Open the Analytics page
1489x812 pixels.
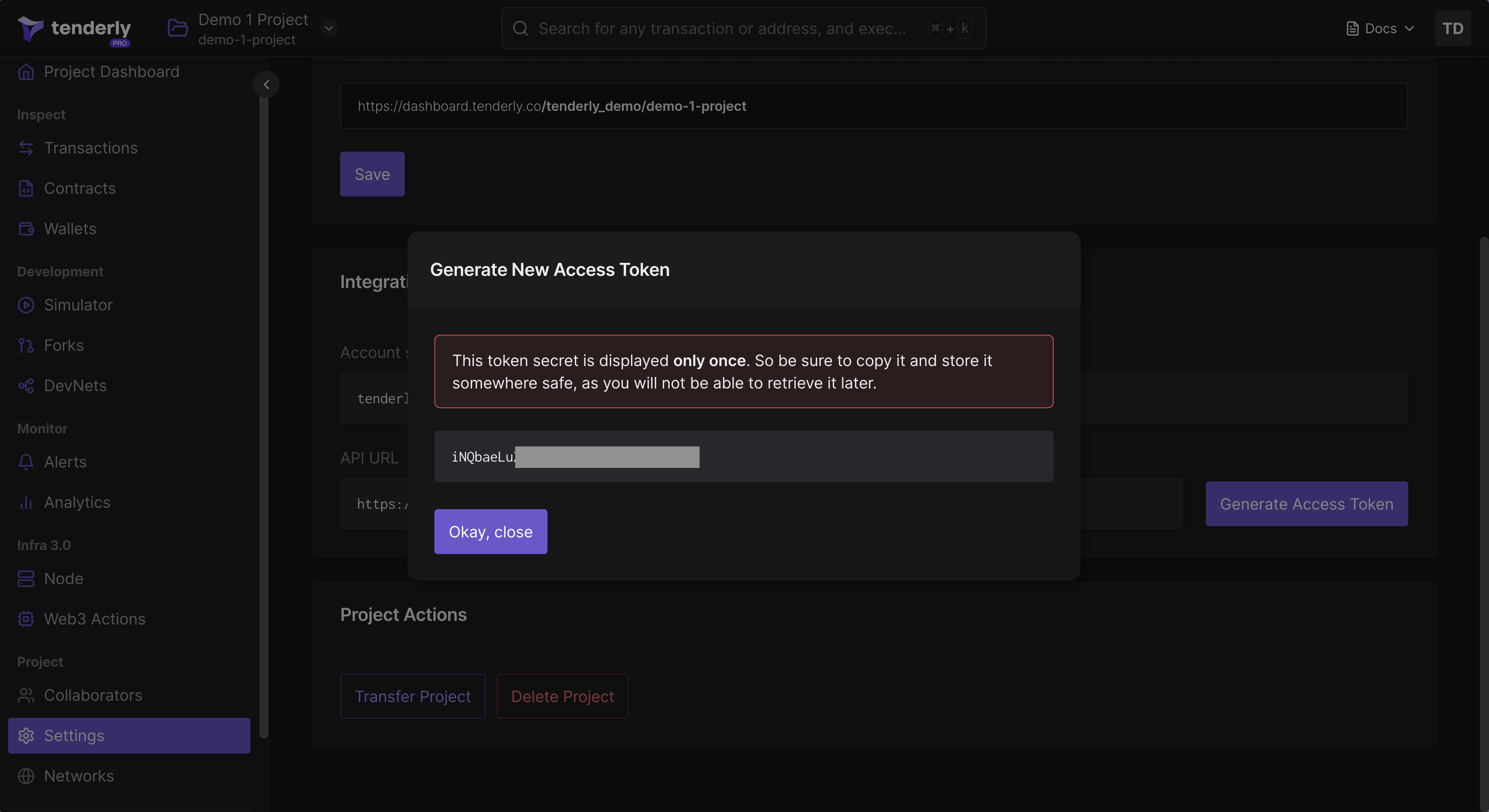click(77, 502)
